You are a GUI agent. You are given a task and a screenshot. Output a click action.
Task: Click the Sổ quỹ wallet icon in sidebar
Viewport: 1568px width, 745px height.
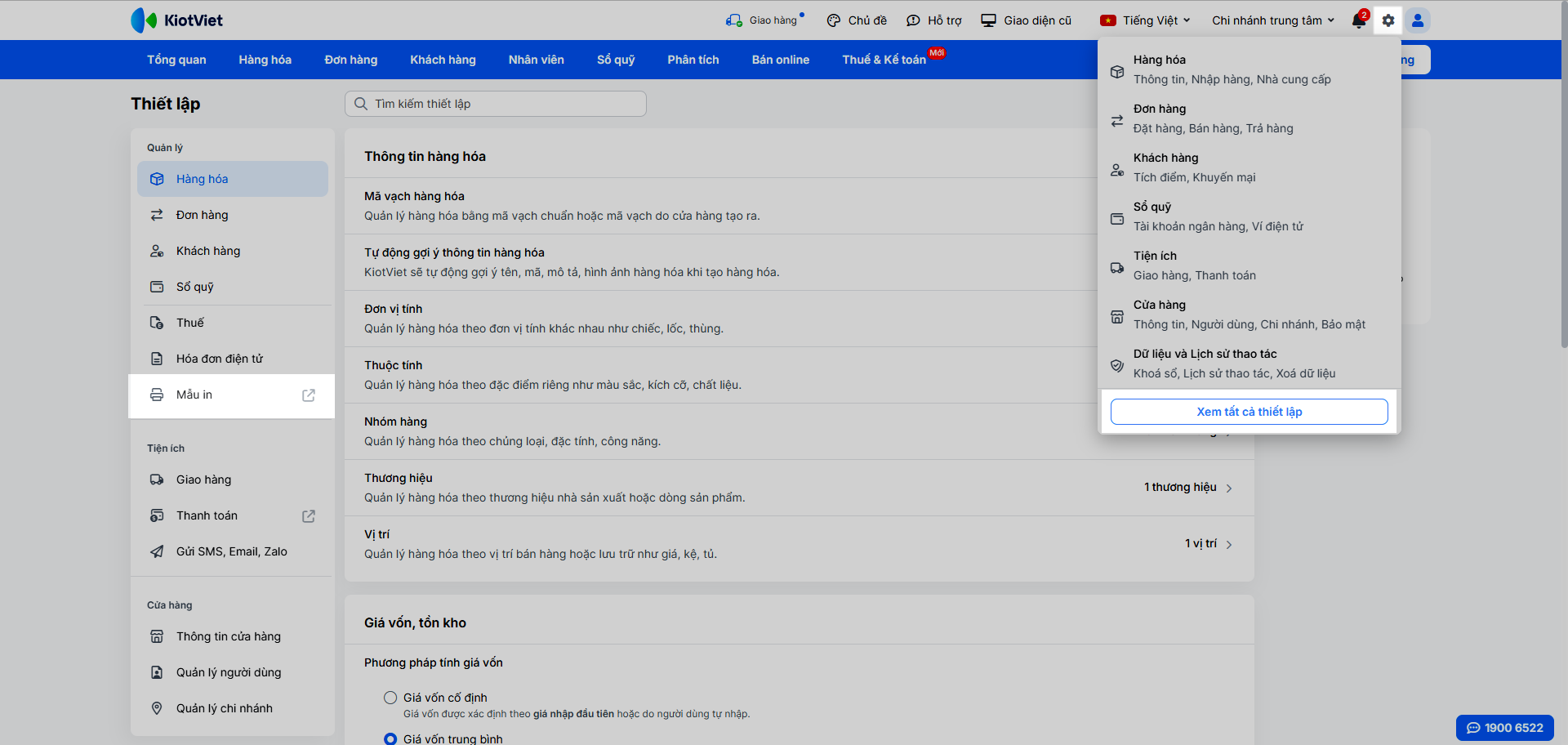tap(157, 287)
